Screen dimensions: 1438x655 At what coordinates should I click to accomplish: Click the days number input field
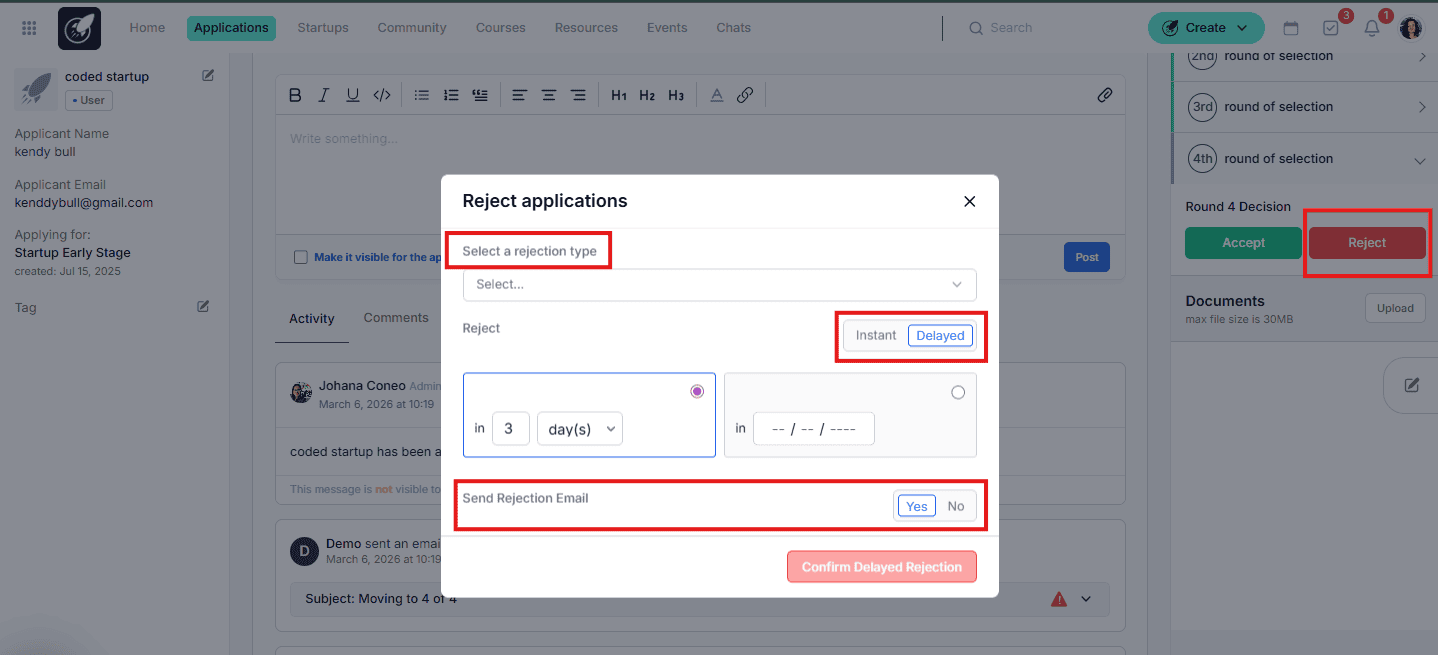[x=510, y=429]
